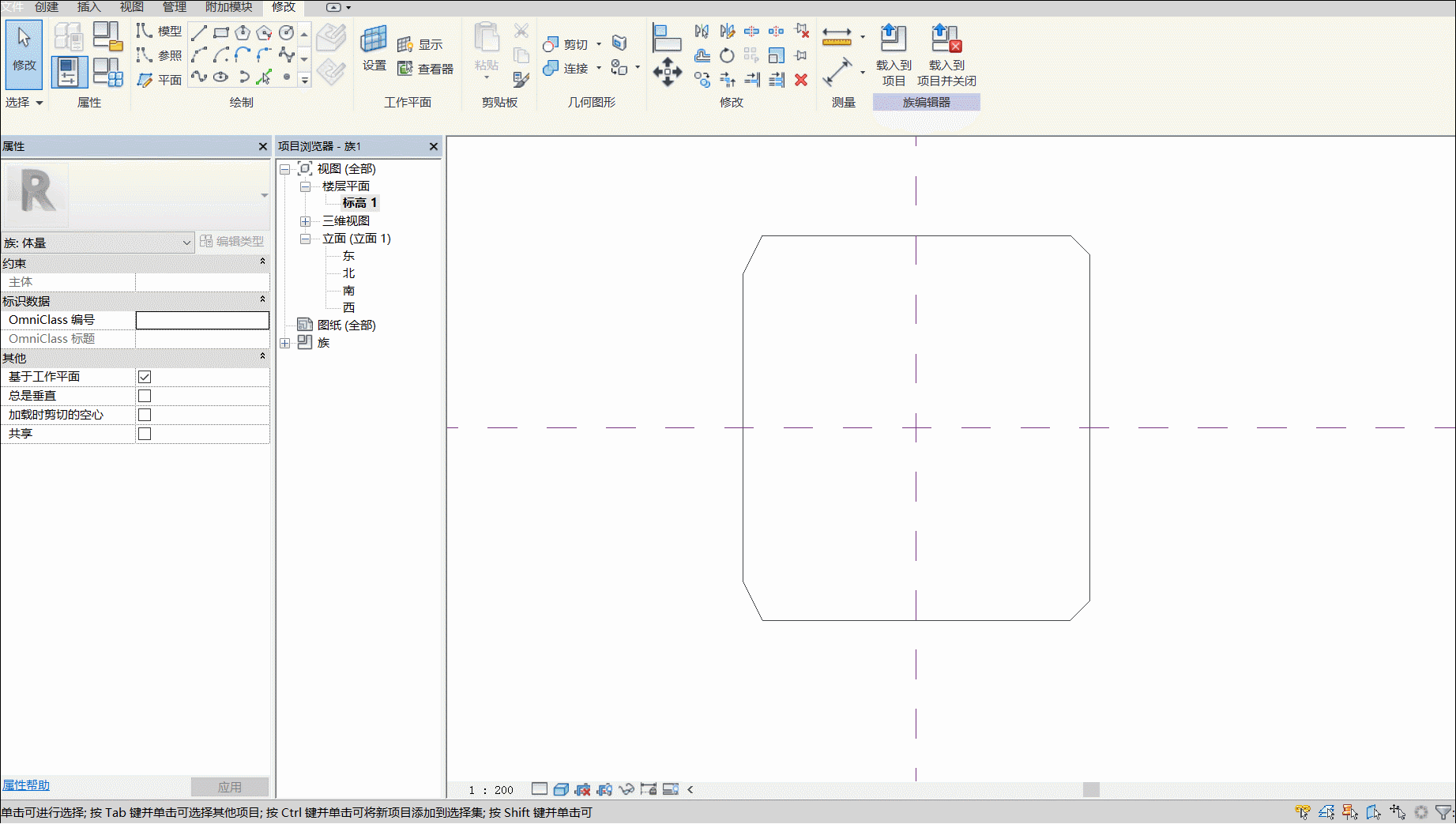Open the 附加模块 ribbon tab
The width and height of the screenshot is (1456, 824).
pos(229,7)
